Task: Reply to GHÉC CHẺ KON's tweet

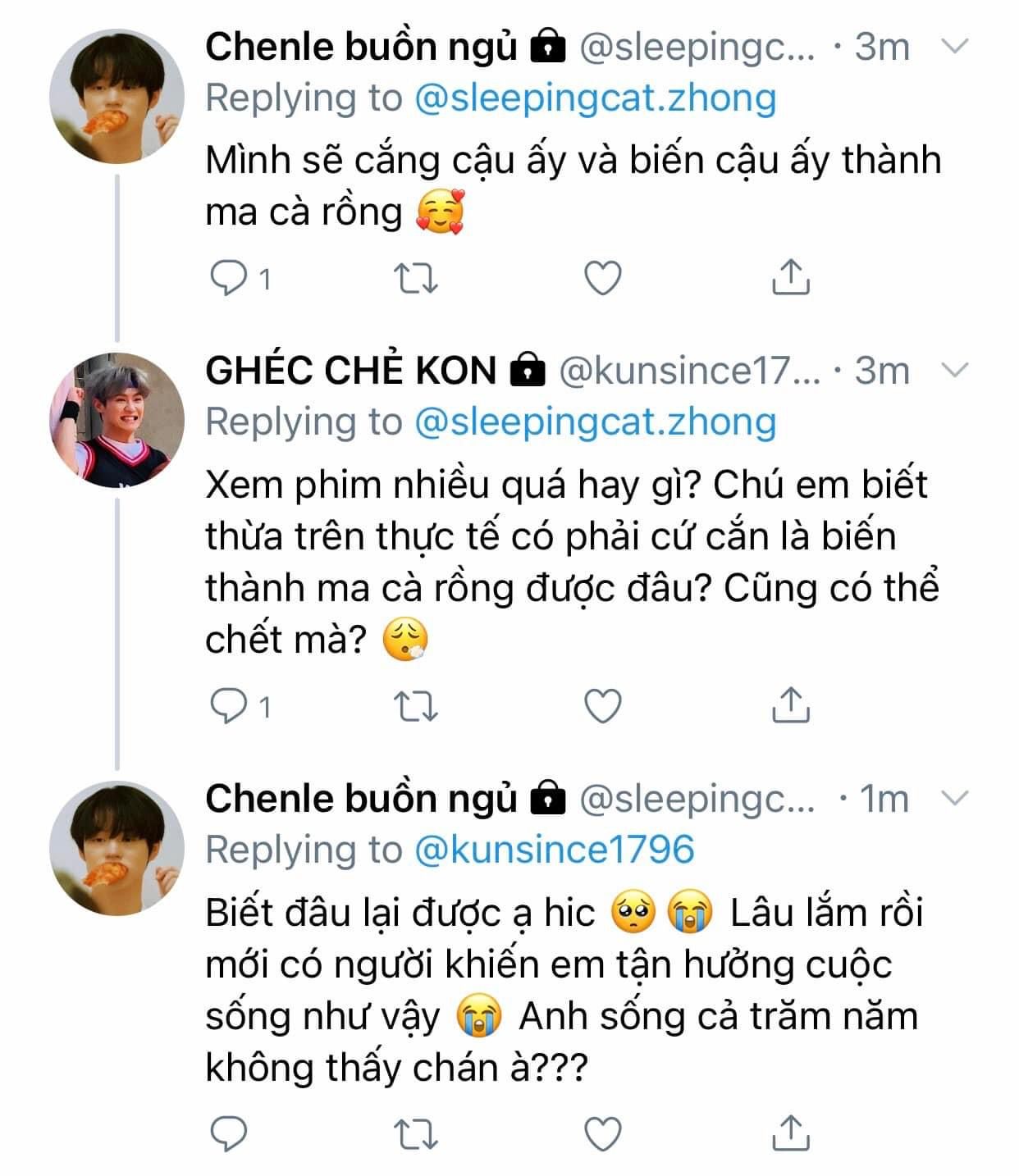Action: 229,706
